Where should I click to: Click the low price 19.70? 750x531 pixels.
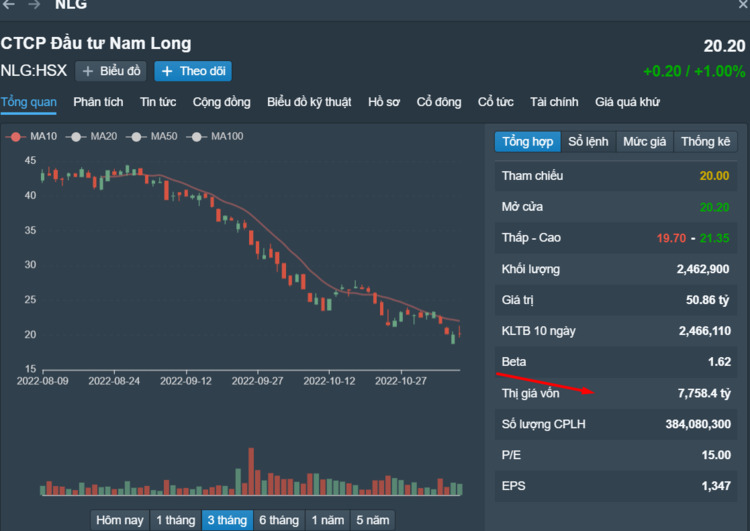click(x=671, y=238)
